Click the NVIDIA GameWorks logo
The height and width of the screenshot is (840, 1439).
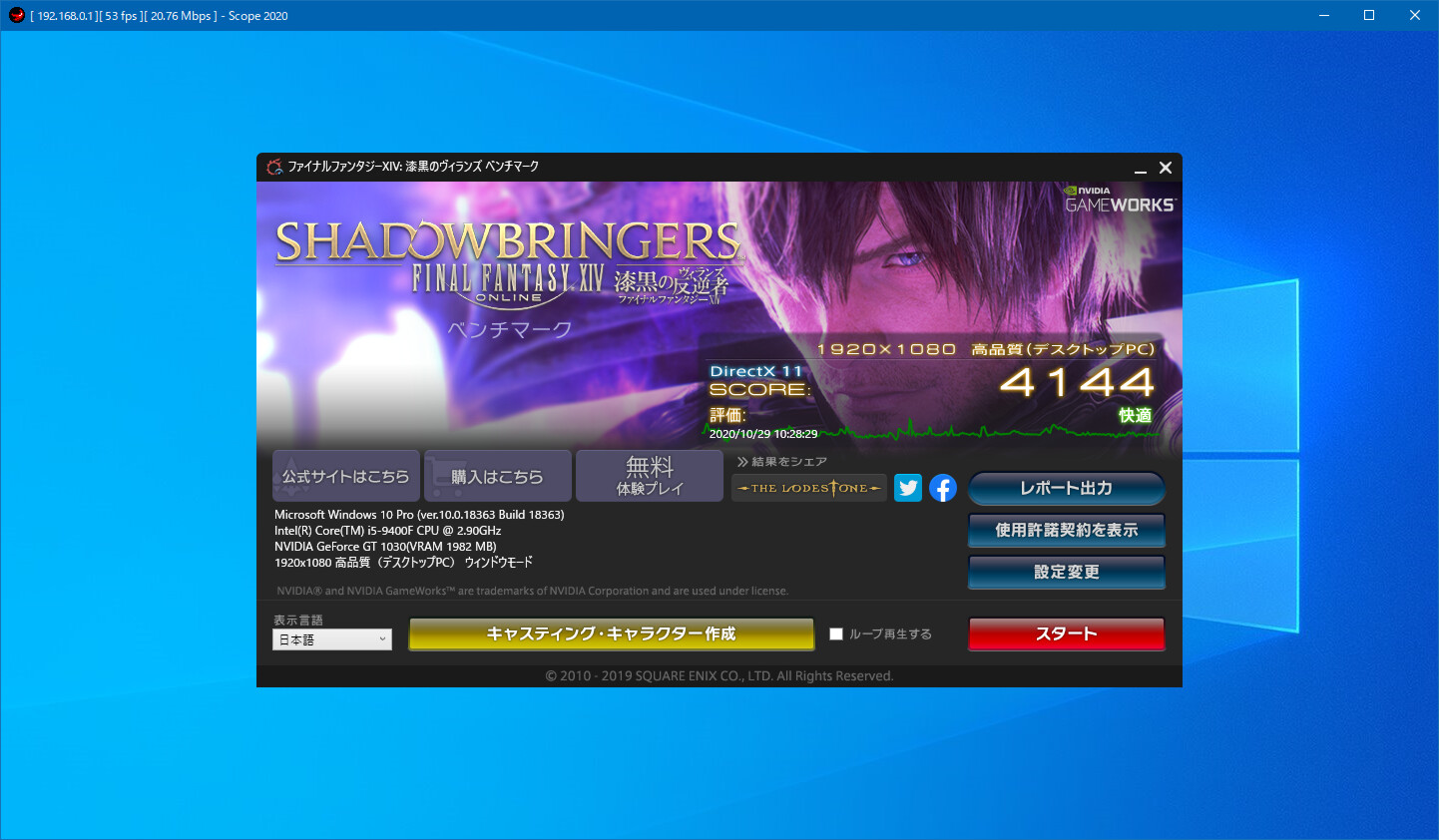click(x=1120, y=199)
